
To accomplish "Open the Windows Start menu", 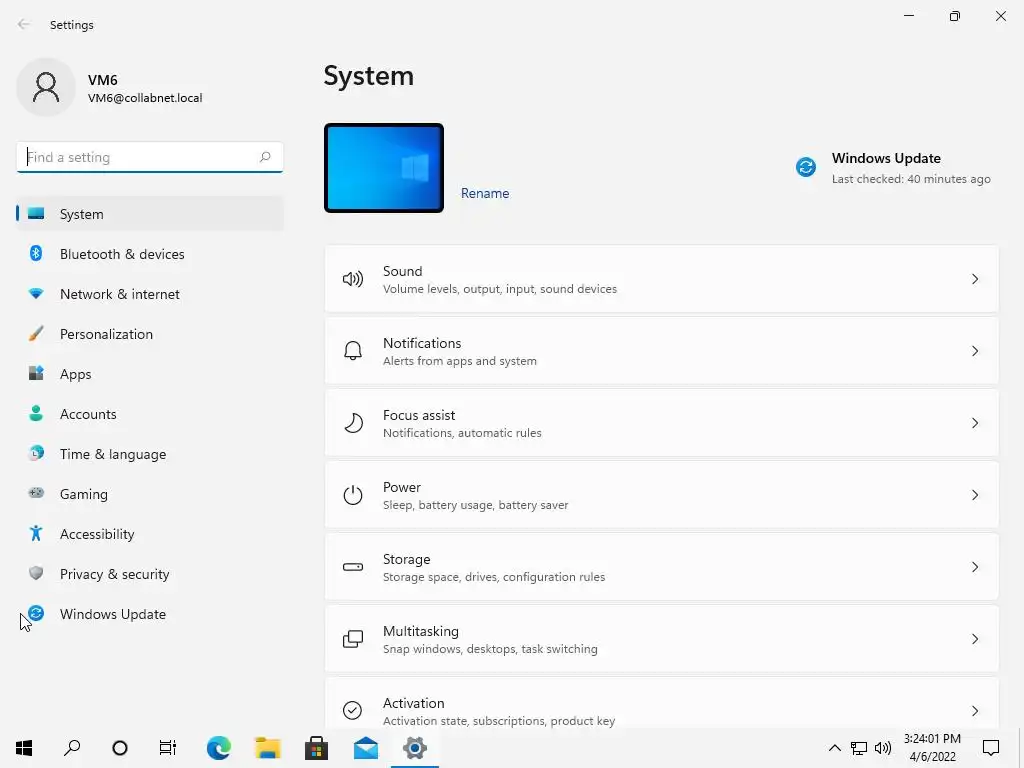I will pyautogui.click(x=24, y=748).
